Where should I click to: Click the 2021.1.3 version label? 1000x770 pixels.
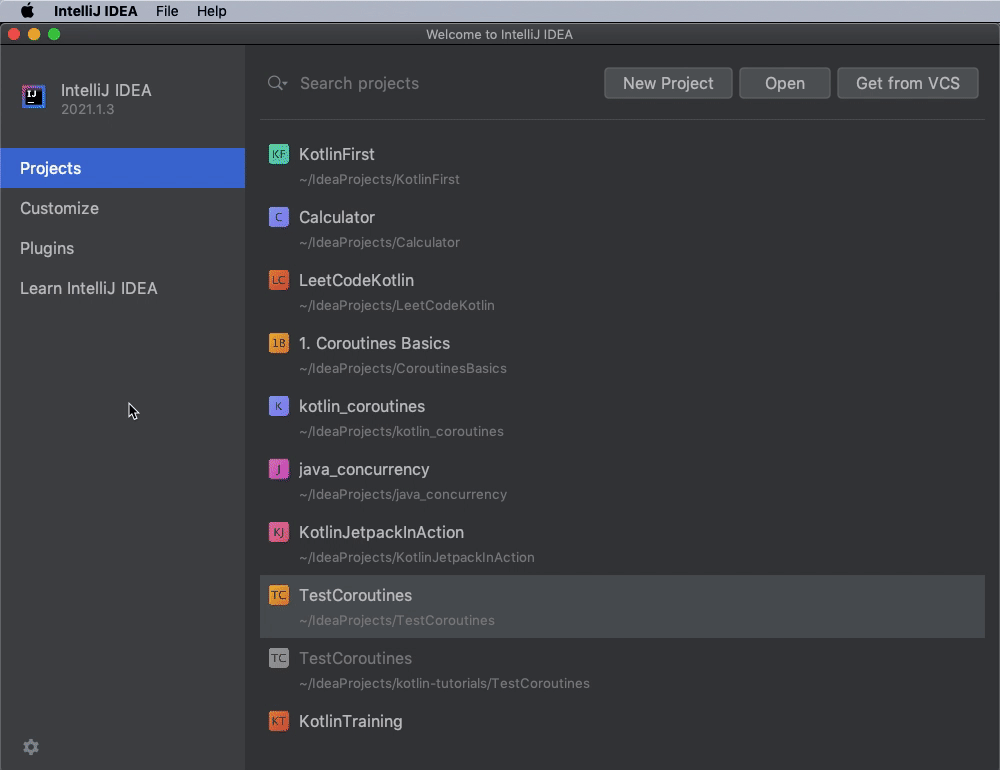[87, 109]
